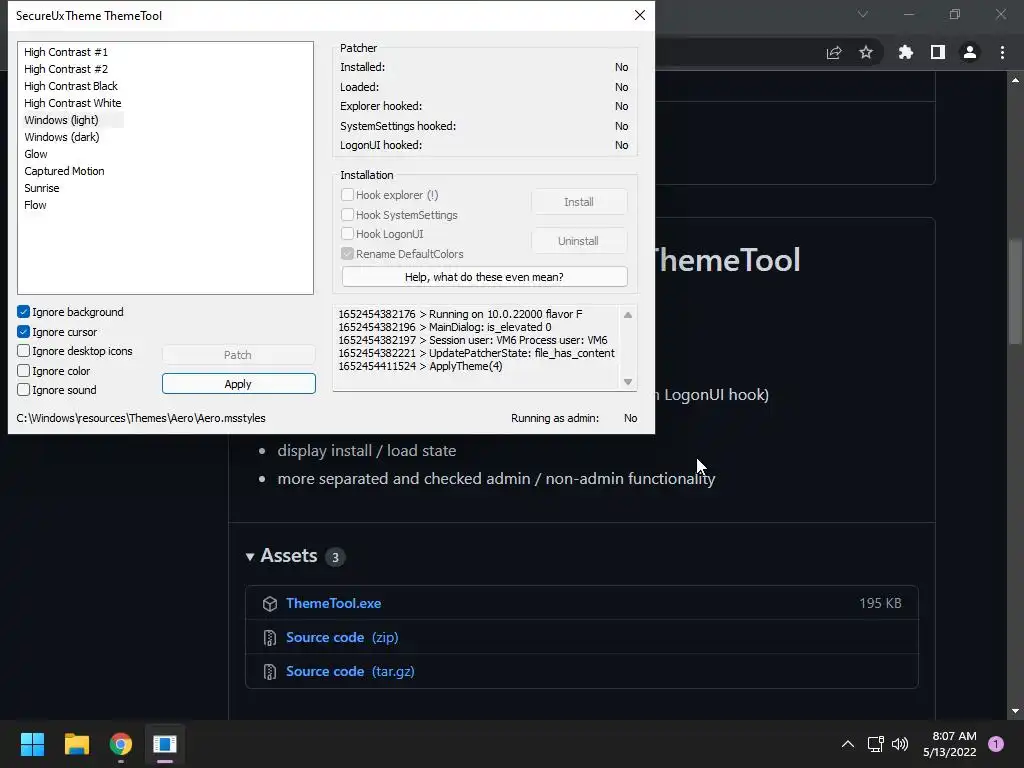Download Source code (tar.gz) link

(x=350, y=671)
